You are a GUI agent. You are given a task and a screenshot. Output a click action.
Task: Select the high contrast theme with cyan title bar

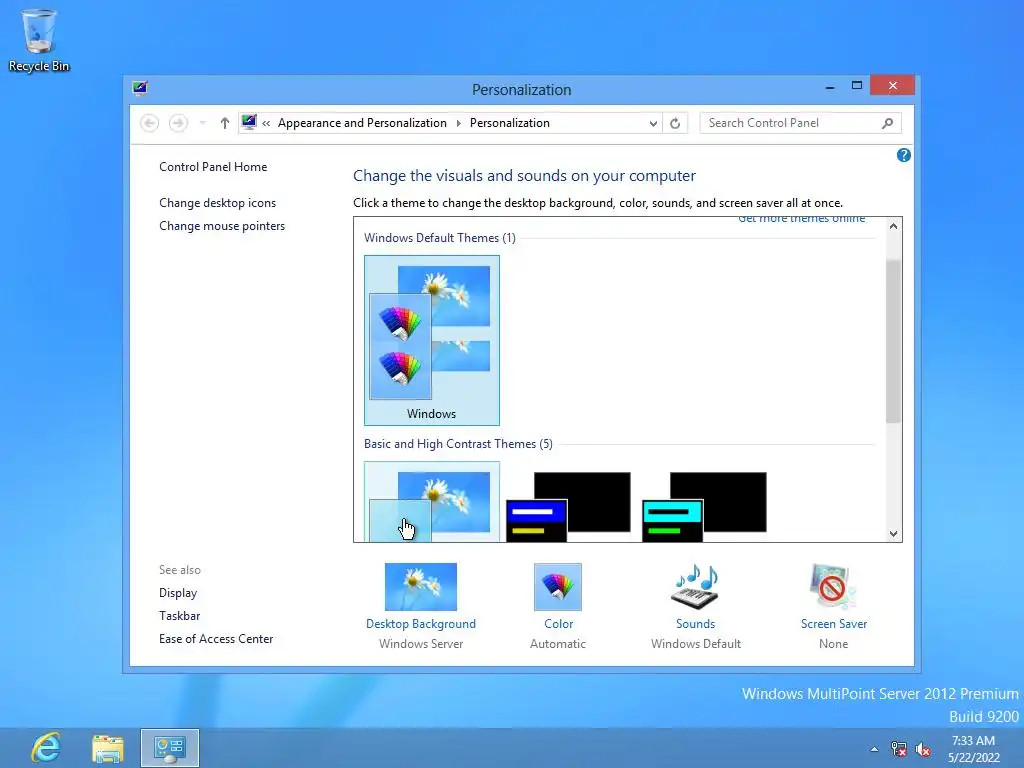point(704,507)
